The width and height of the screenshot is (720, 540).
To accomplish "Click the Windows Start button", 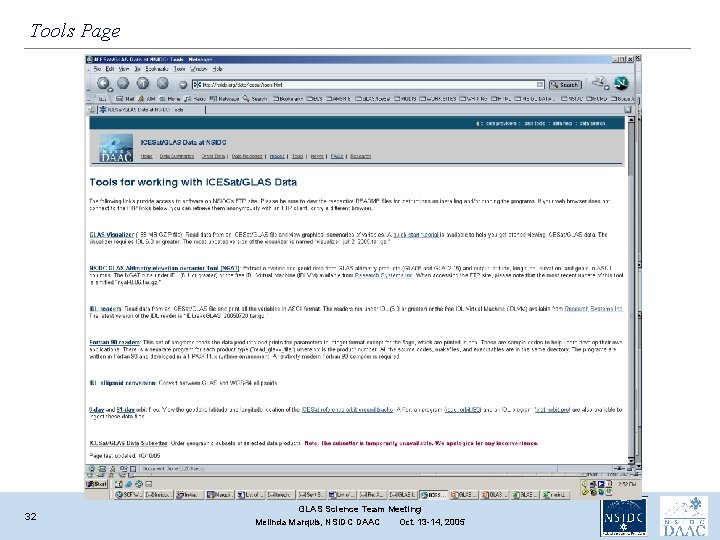I will [x=97, y=484].
